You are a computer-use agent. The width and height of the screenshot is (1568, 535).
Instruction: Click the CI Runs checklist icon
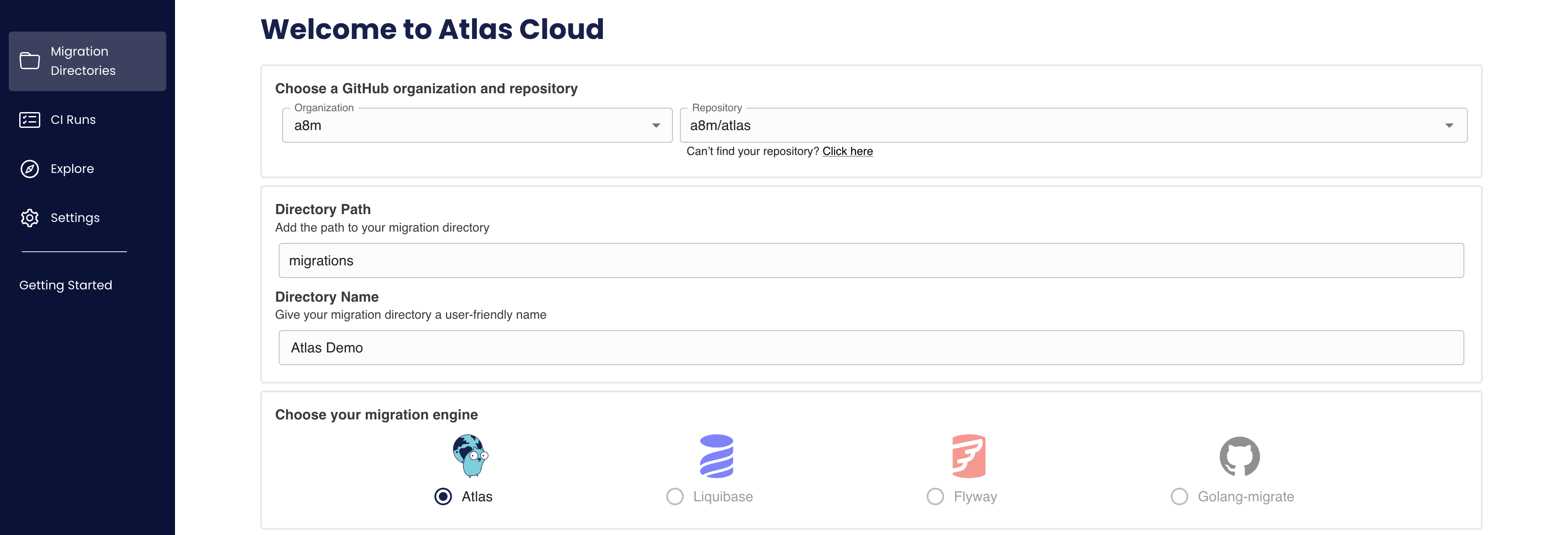pyautogui.click(x=29, y=120)
